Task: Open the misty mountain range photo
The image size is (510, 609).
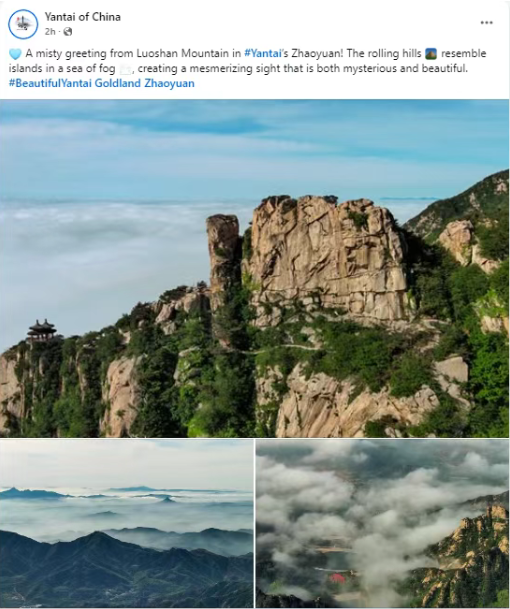Action: point(127,524)
